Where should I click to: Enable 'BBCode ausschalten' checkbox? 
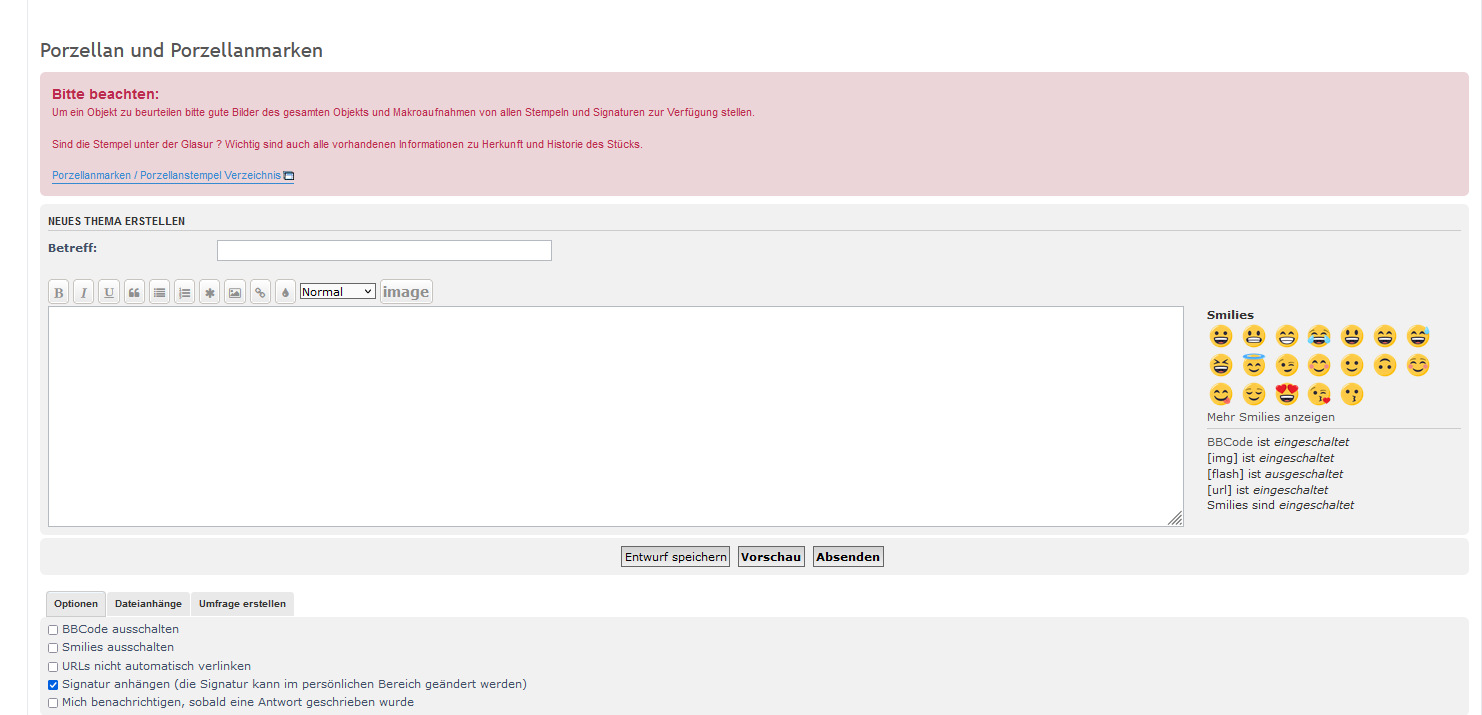(53, 630)
